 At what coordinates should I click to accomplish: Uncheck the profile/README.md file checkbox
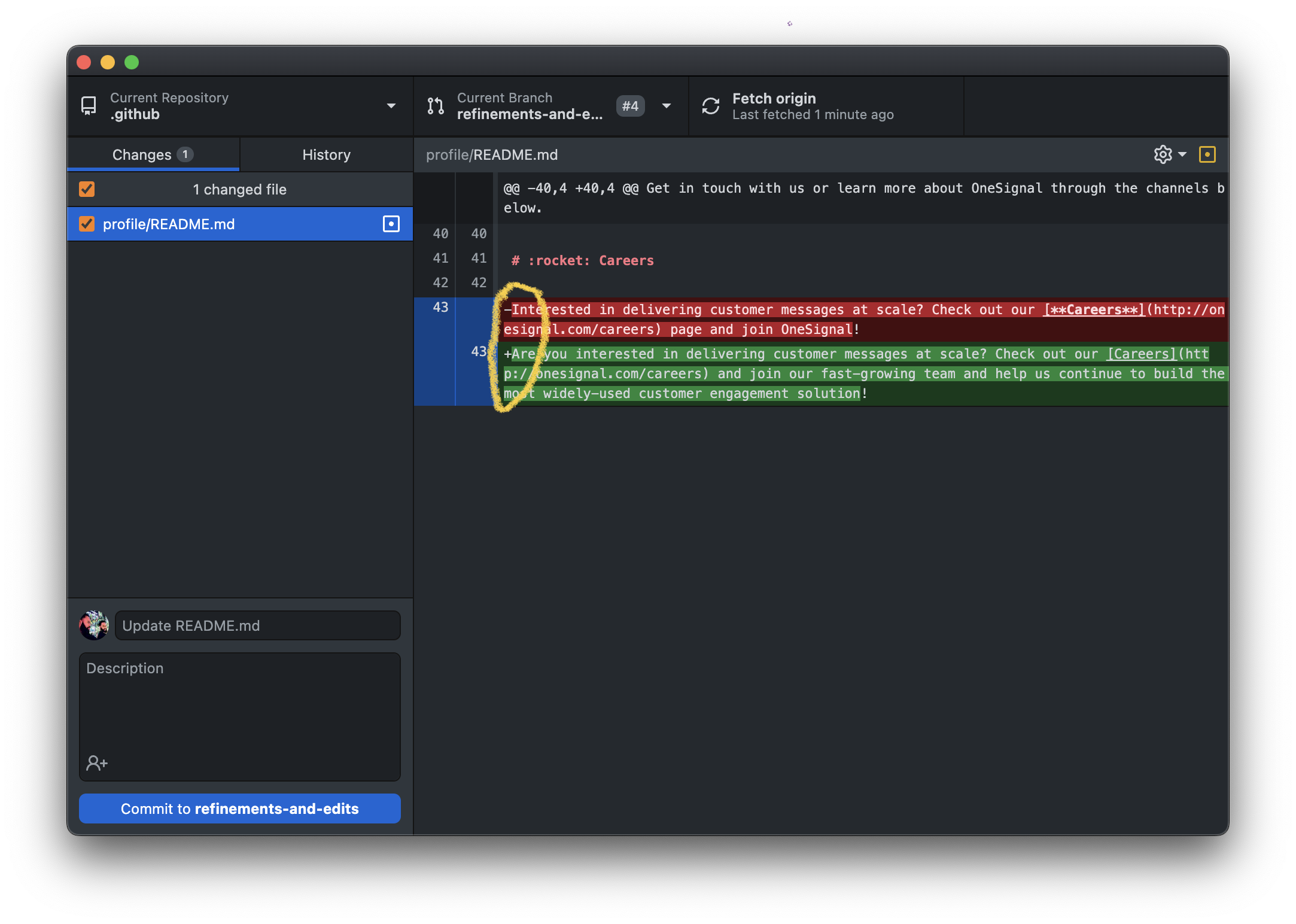tap(87, 224)
